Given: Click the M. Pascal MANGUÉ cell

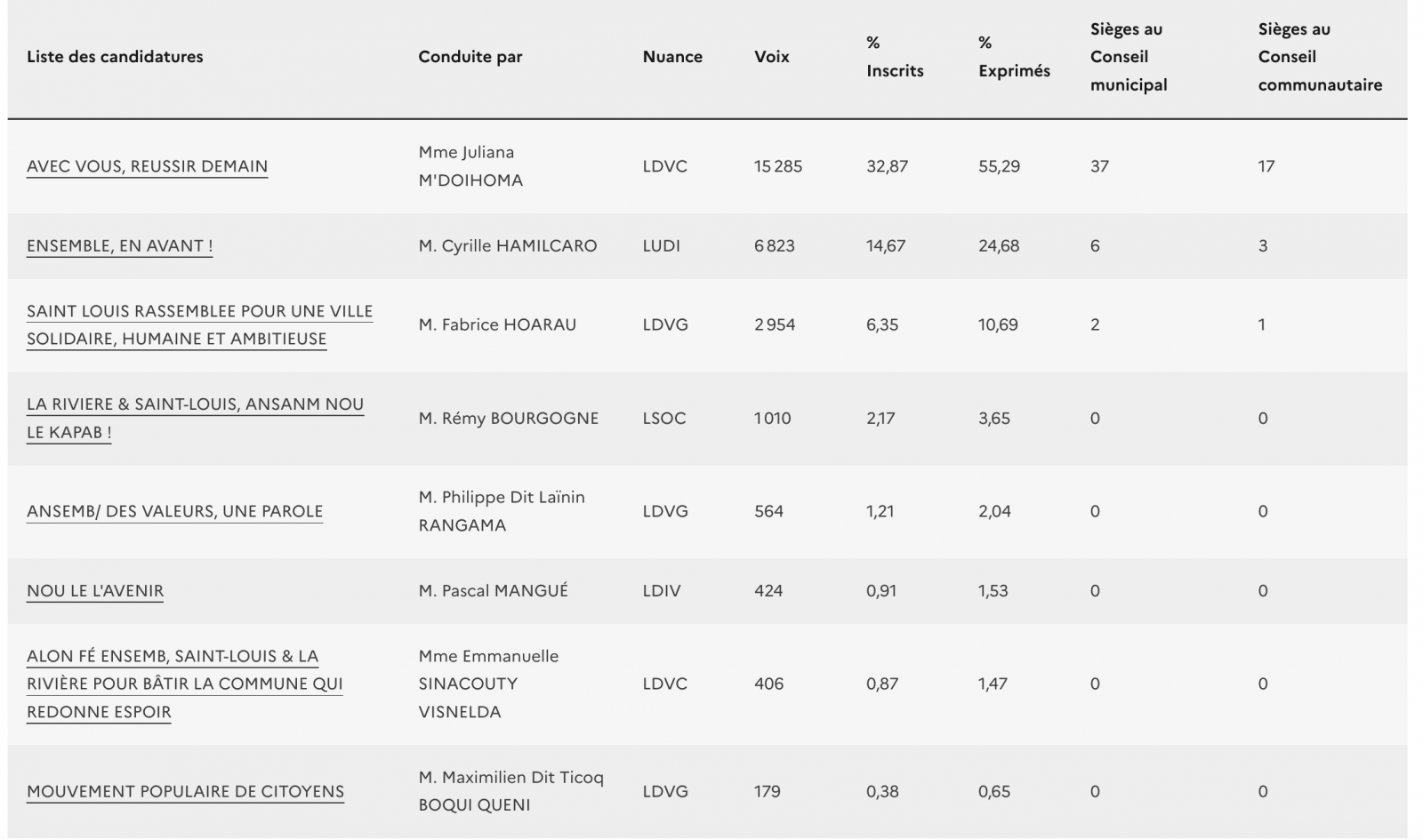Looking at the screenshot, I should tap(493, 591).
